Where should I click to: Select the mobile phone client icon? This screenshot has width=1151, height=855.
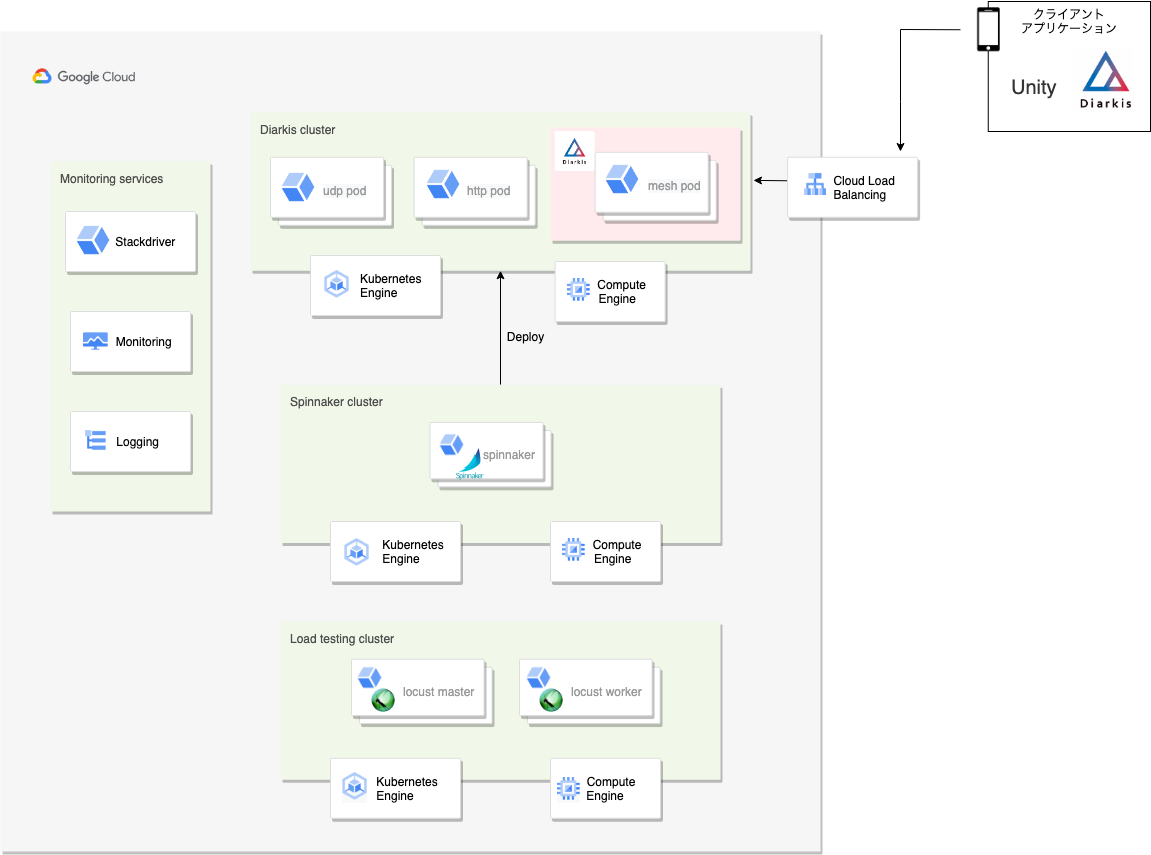tap(988, 29)
